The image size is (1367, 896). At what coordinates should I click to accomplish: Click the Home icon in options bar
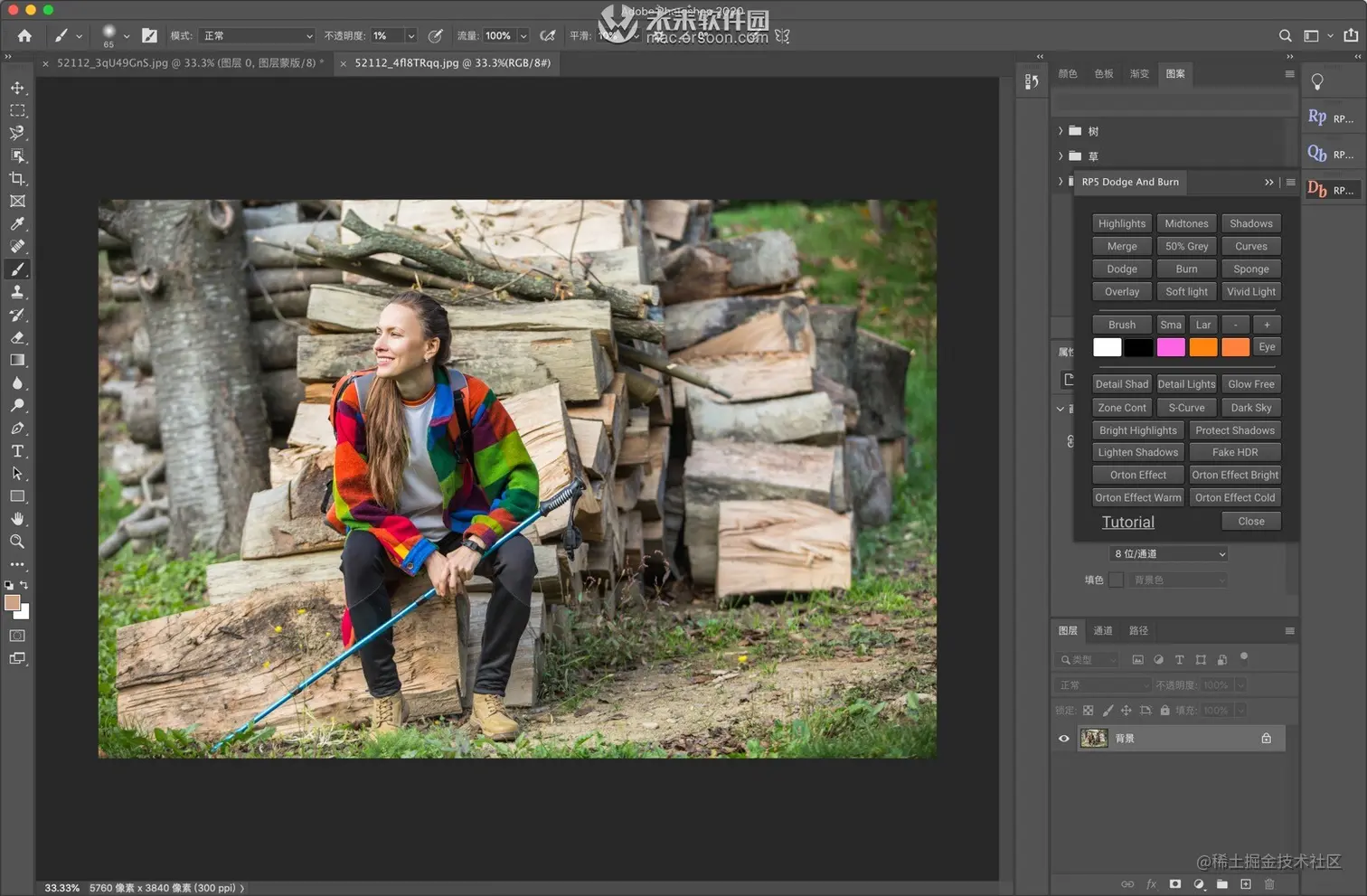click(24, 36)
